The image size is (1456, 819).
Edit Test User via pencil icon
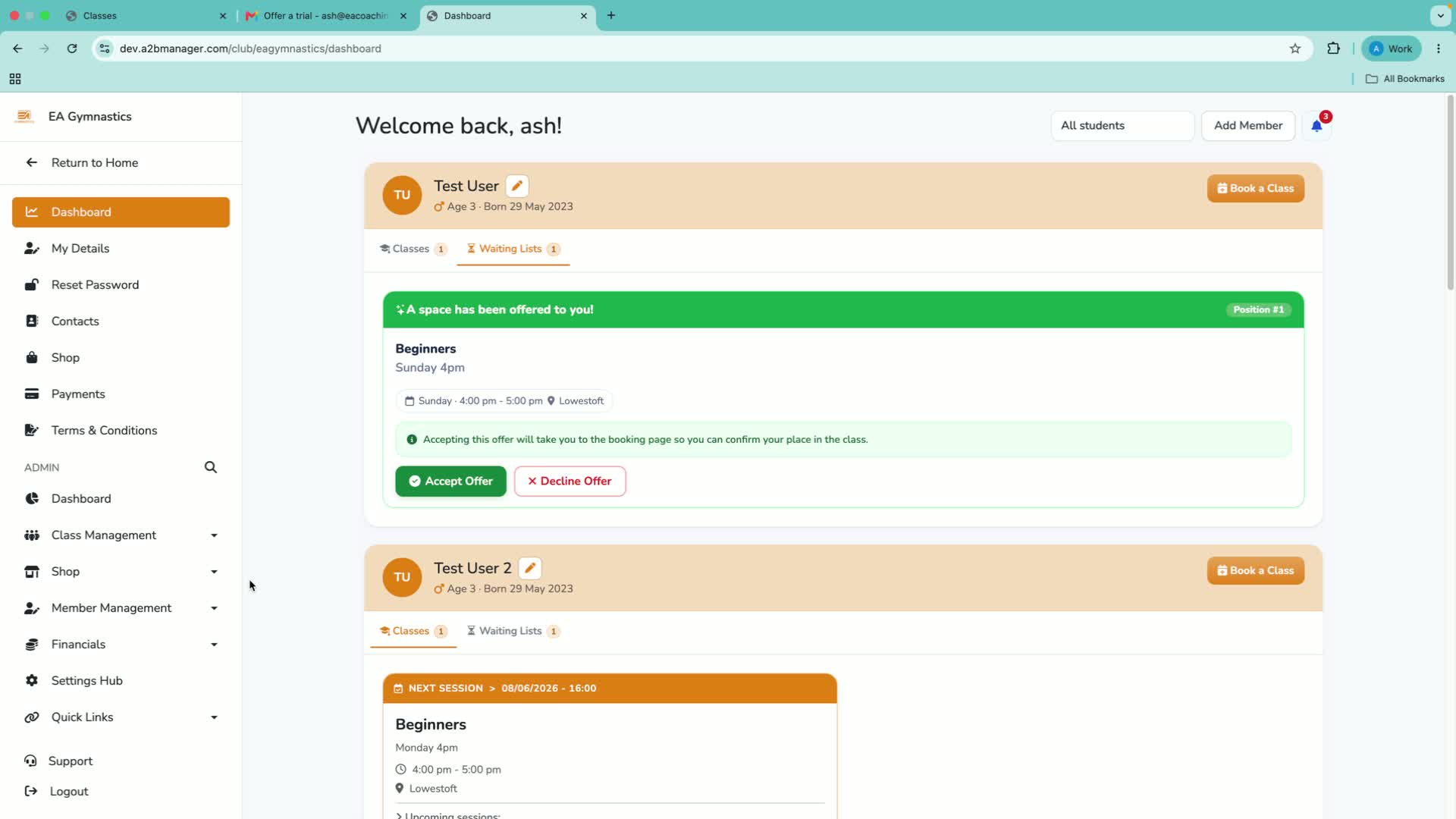[517, 186]
